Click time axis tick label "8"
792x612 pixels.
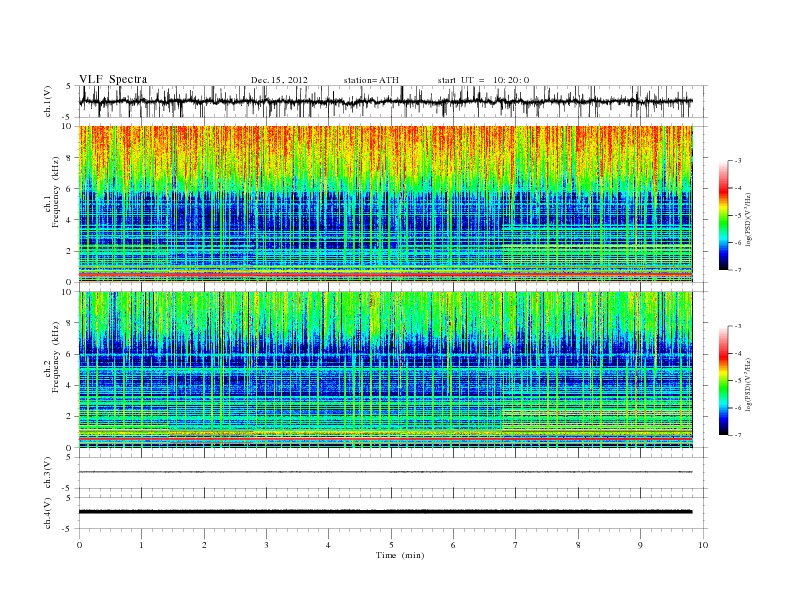[578, 545]
